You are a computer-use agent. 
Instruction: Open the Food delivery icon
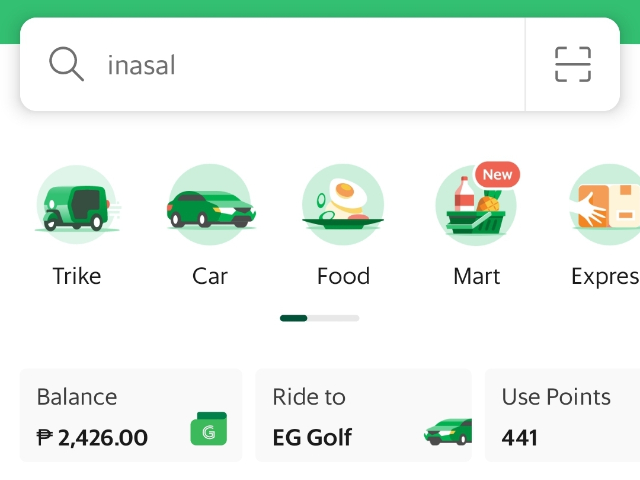[343, 204]
